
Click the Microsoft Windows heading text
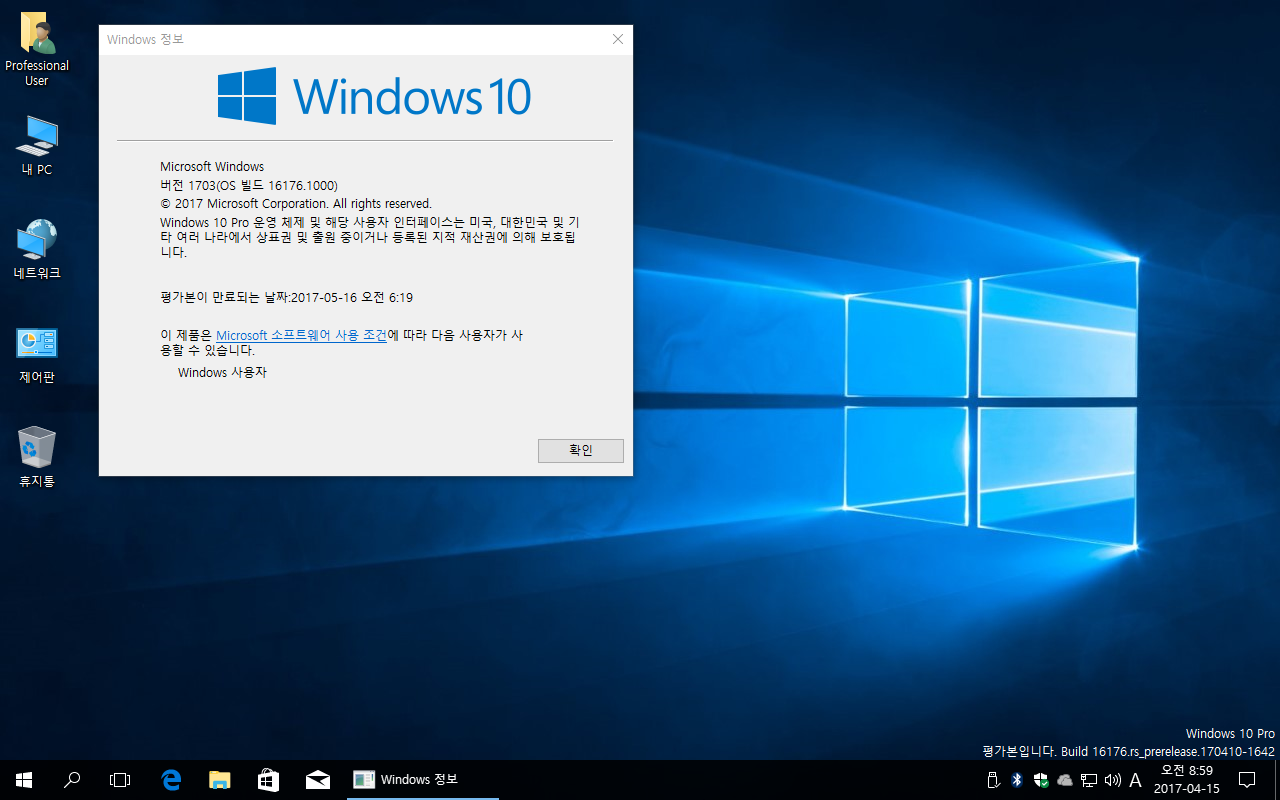click(212, 167)
